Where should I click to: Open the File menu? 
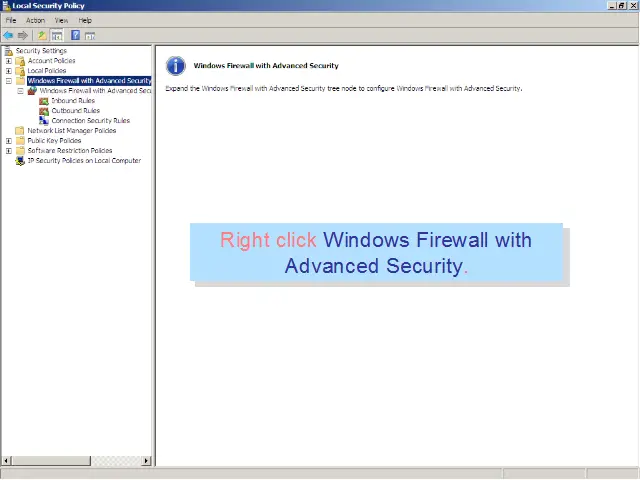click(11, 20)
